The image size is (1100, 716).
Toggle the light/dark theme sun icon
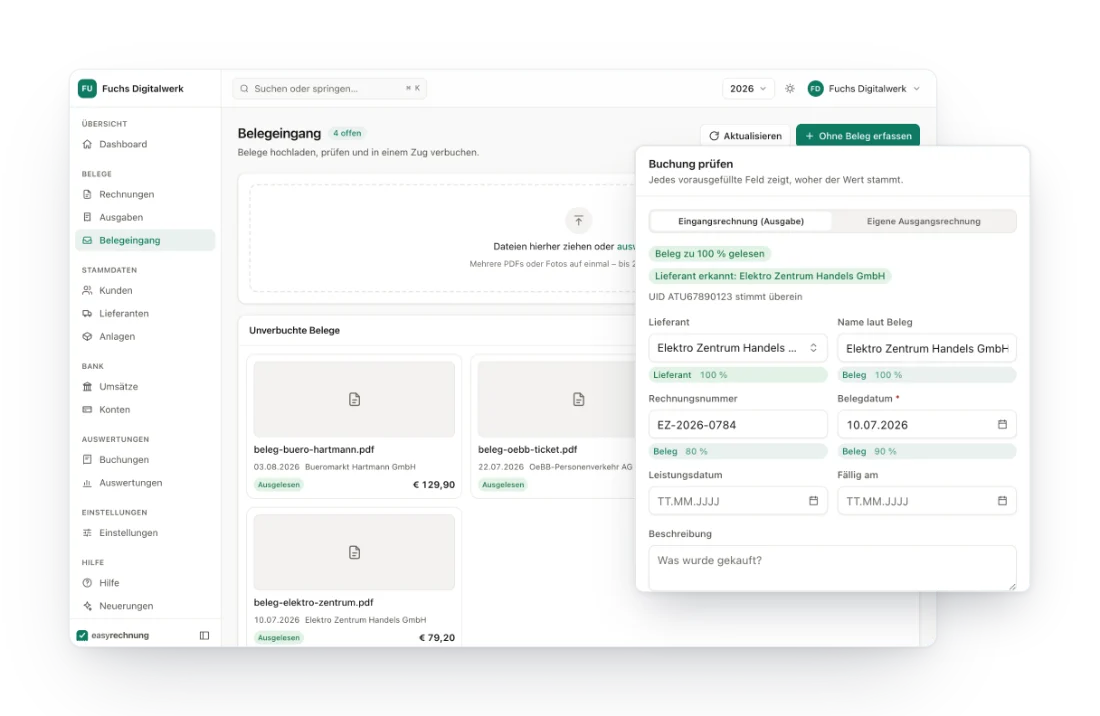pos(790,88)
